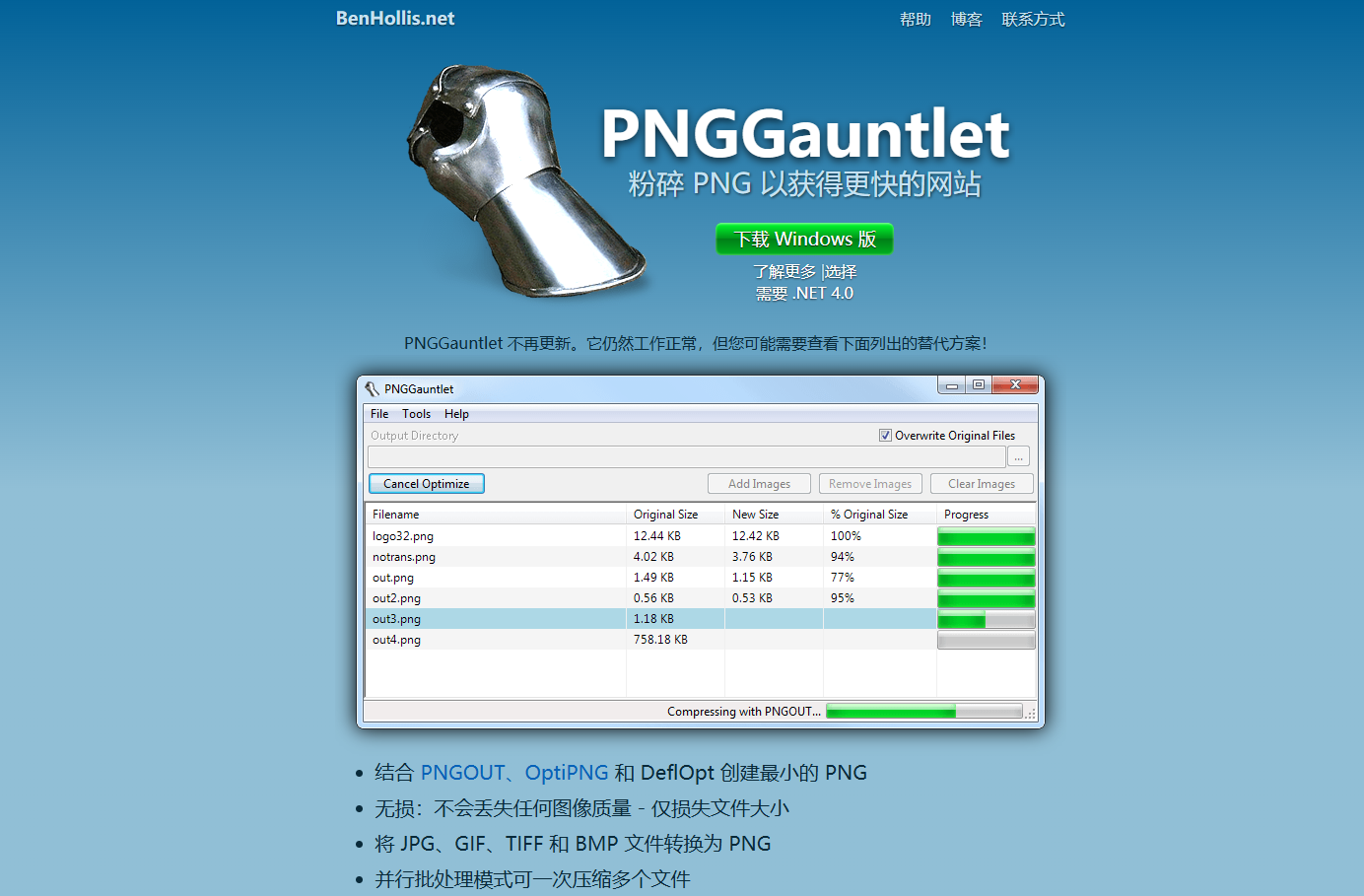Click the Add Images button

[759, 484]
